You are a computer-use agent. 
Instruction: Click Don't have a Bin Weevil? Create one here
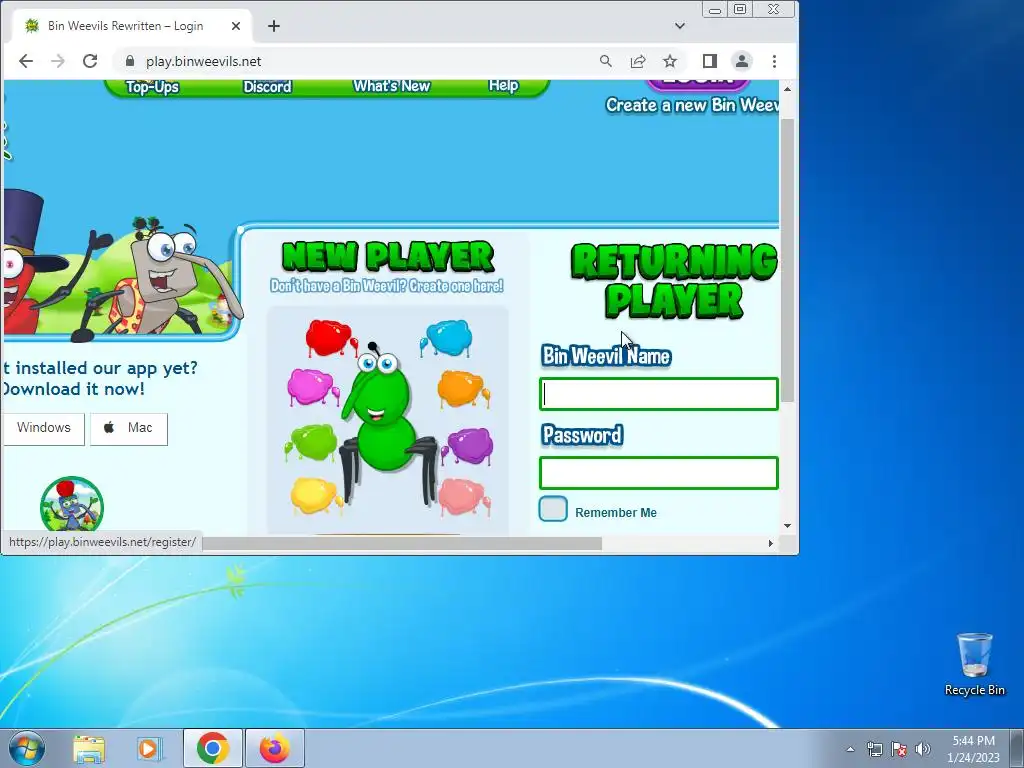[387, 286]
